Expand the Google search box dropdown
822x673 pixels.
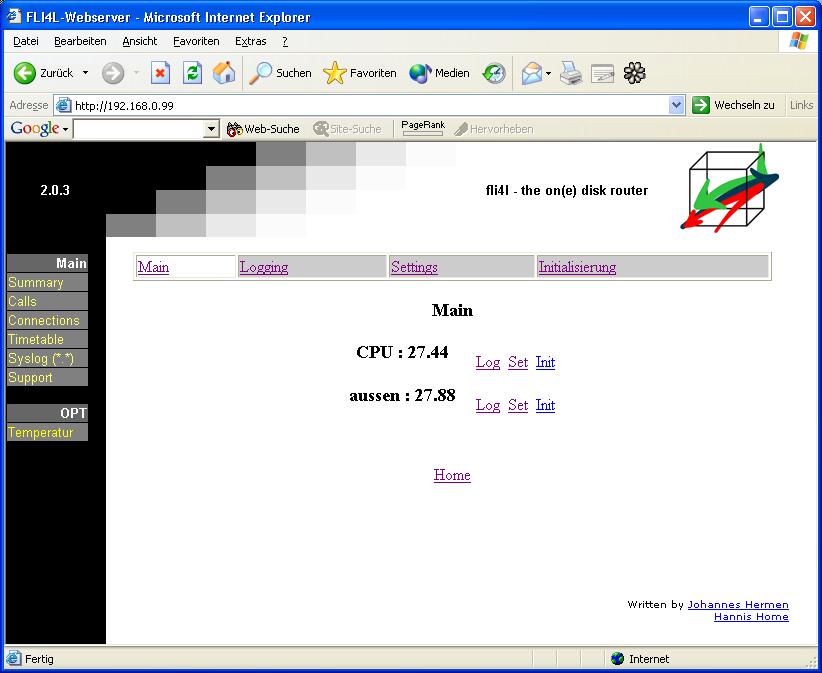click(x=211, y=129)
